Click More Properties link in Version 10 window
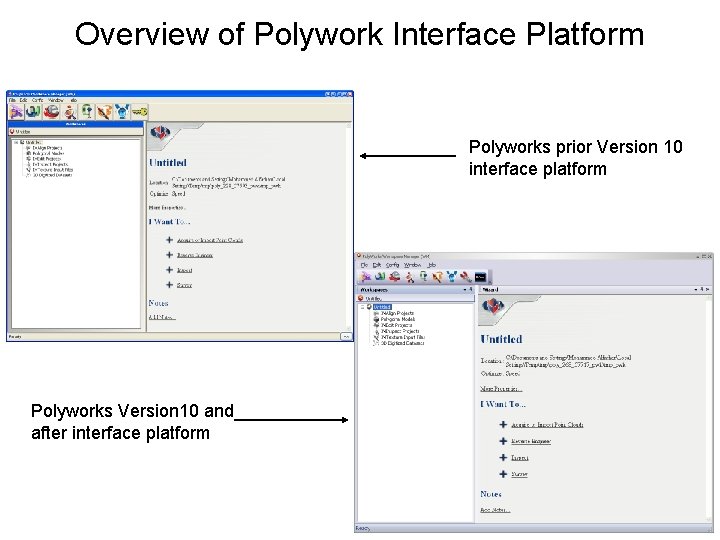The width and height of the screenshot is (720, 540). click(x=501, y=389)
